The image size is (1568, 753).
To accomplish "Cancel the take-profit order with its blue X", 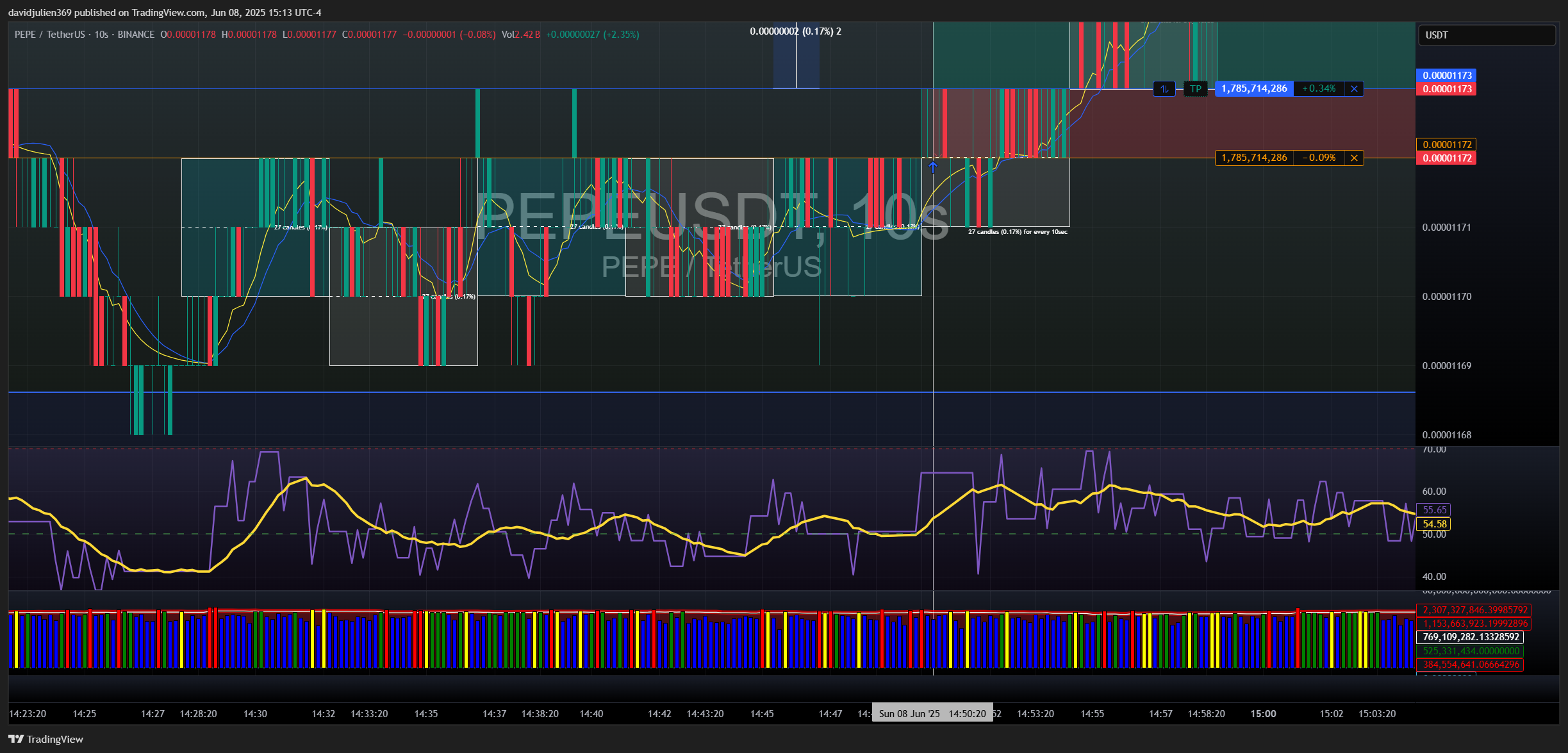I will [1354, 89].
